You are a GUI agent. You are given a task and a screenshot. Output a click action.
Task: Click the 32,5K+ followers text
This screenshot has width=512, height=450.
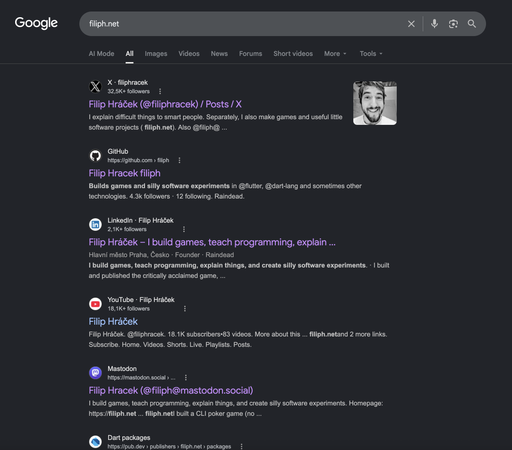[x=128, y=91]
